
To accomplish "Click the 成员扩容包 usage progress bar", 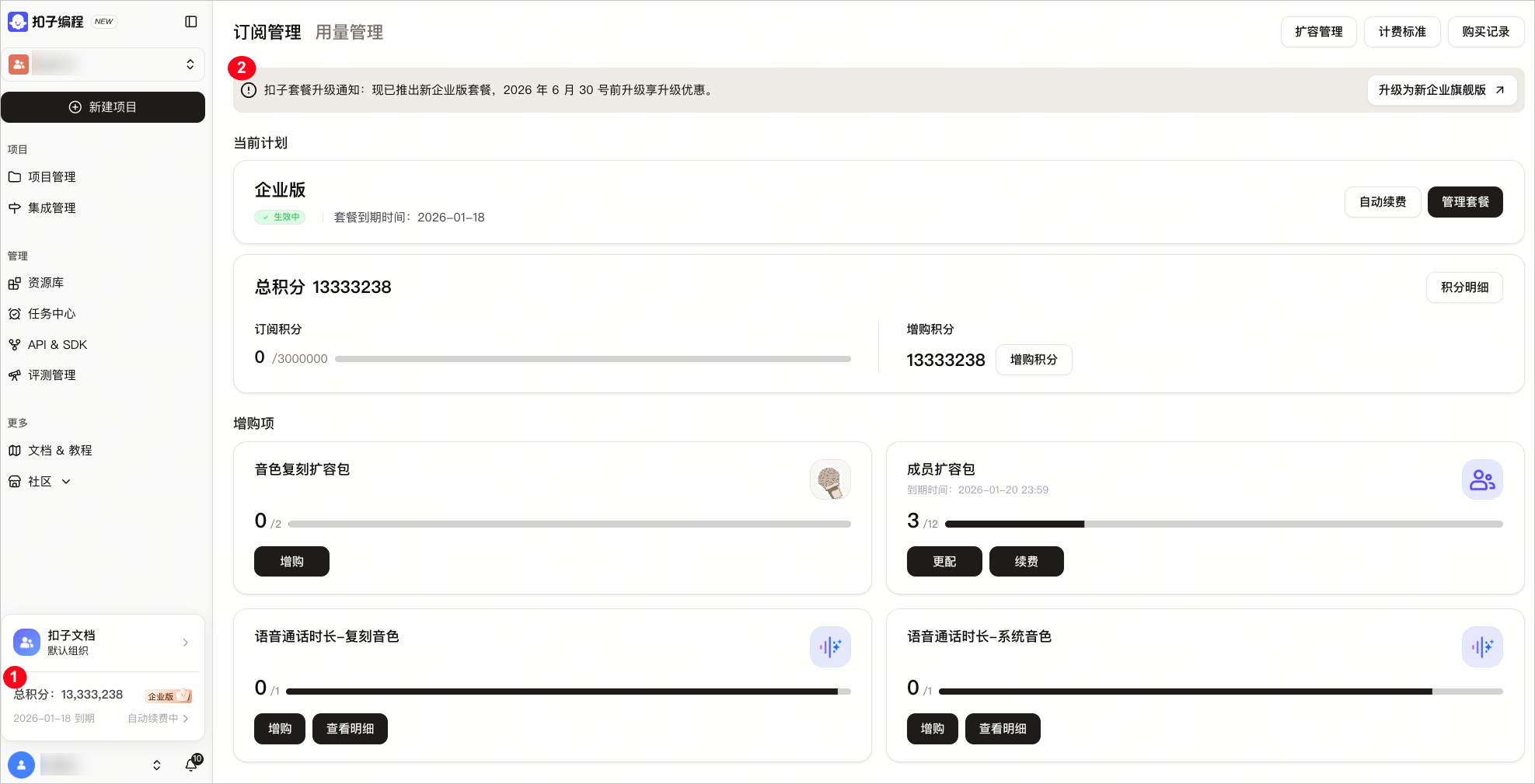I will [1224, 524].
